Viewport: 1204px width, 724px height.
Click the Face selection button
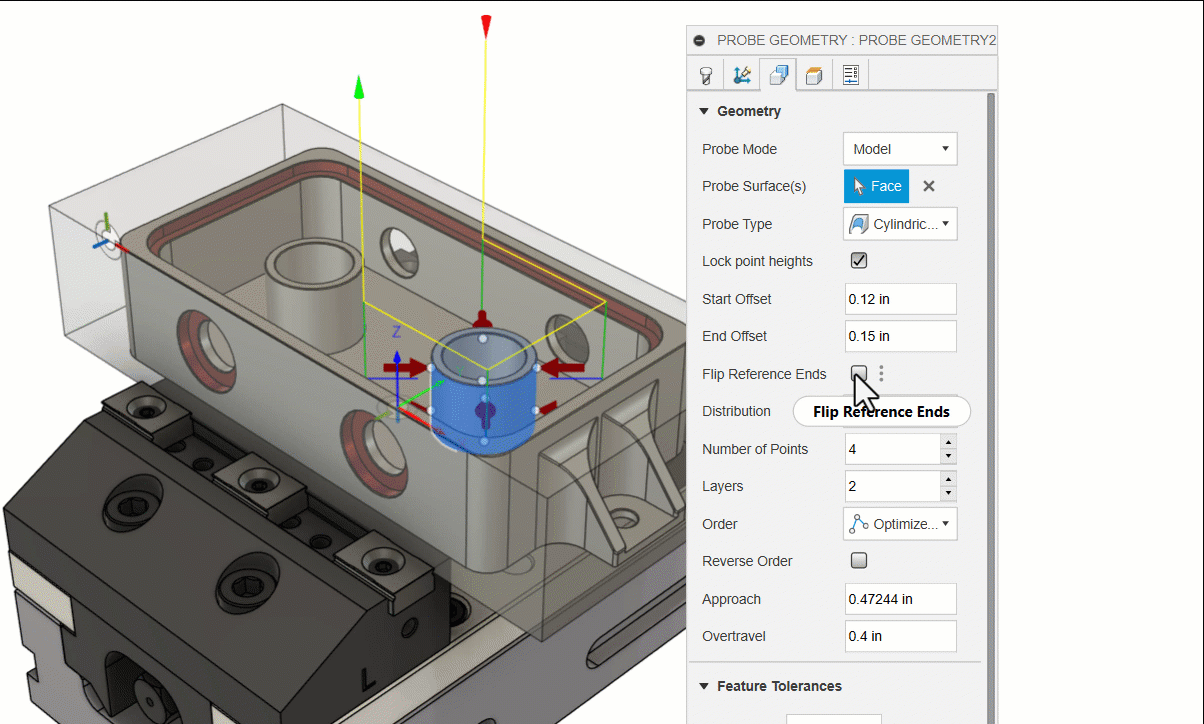(876, 186)
